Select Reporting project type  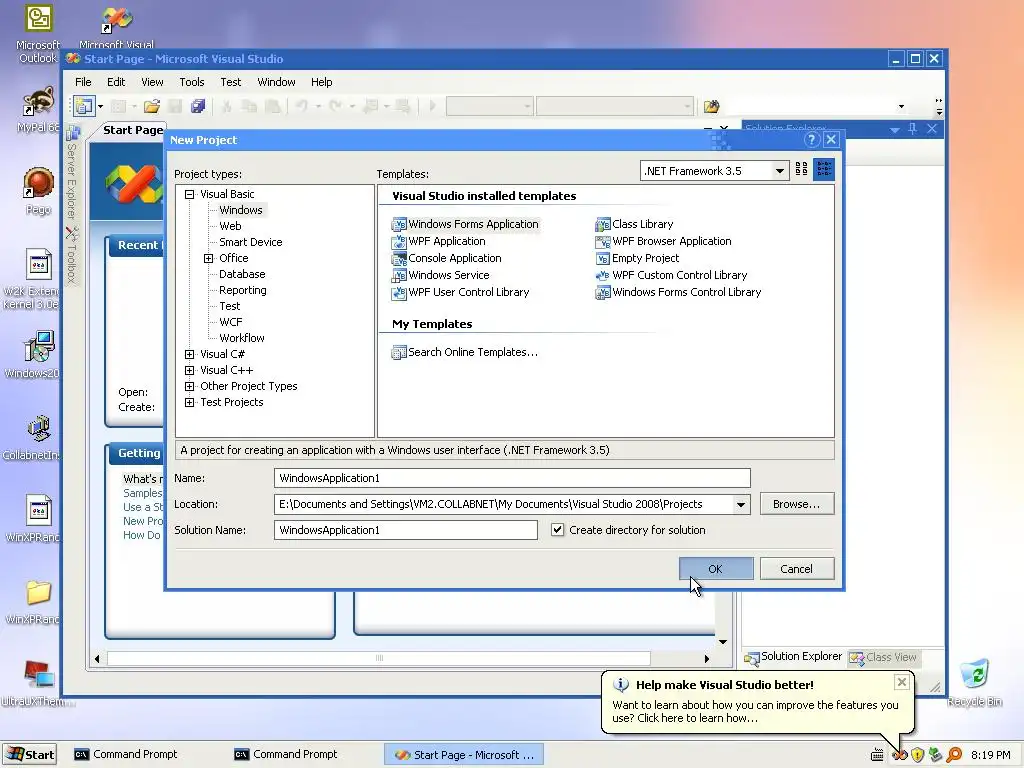(x=243, y=290)
